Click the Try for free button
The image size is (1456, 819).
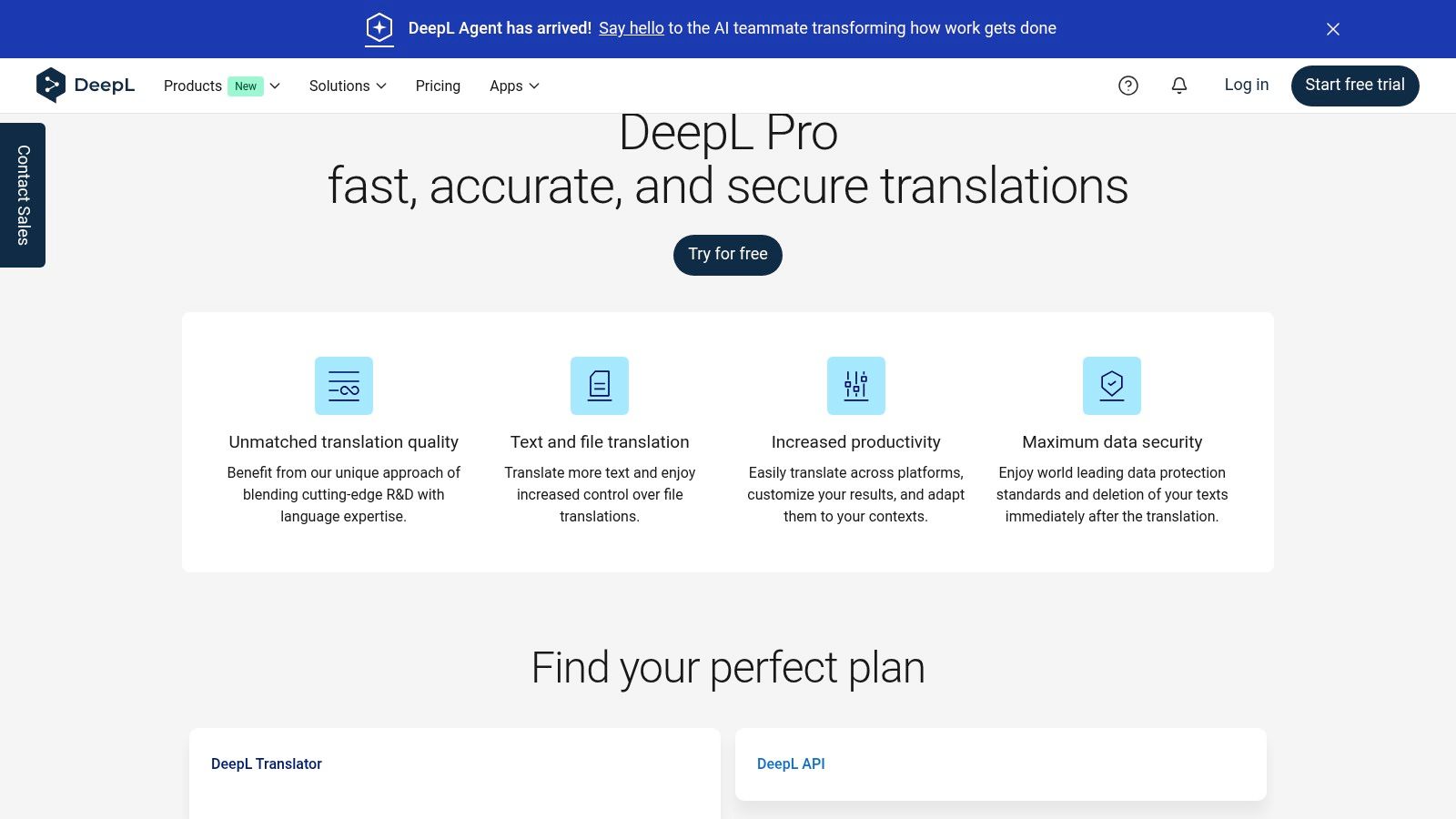click(x=728, y=255)
